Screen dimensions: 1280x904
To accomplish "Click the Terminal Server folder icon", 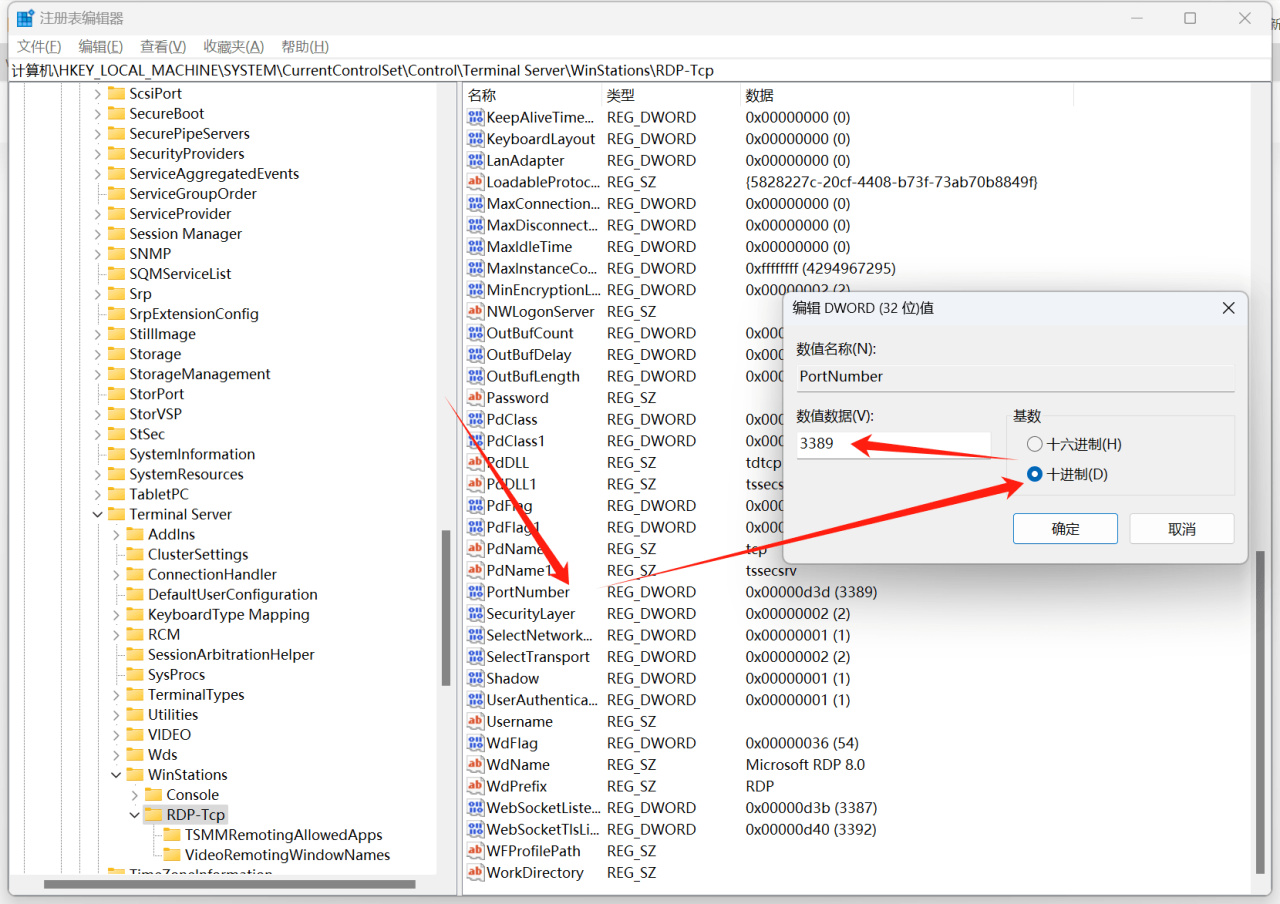I will pos(116,514).
